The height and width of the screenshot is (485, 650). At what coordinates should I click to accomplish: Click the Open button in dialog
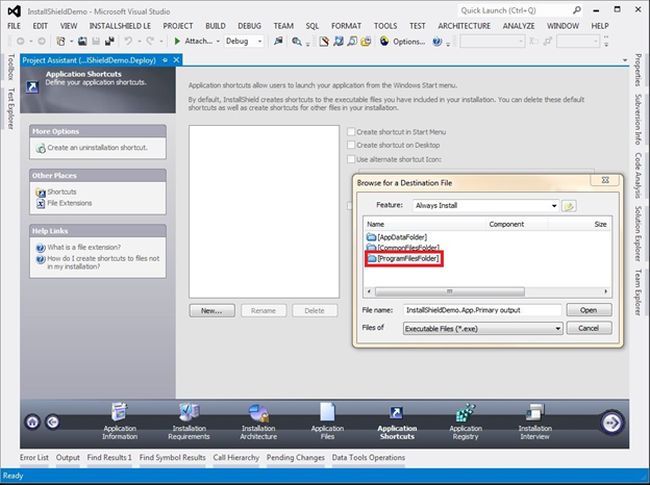(589, 310)
